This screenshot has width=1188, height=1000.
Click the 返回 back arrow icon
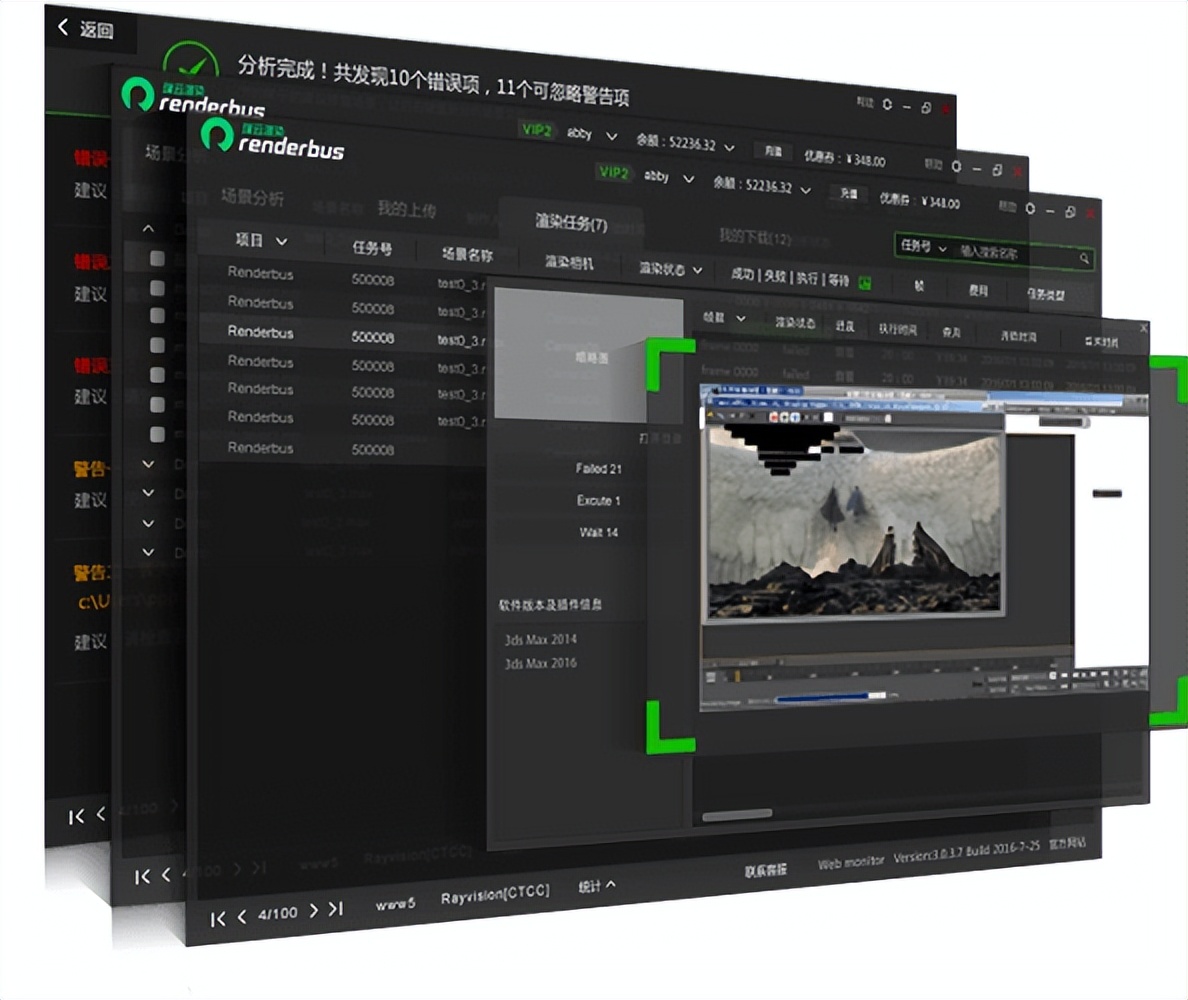click(63, 28)
